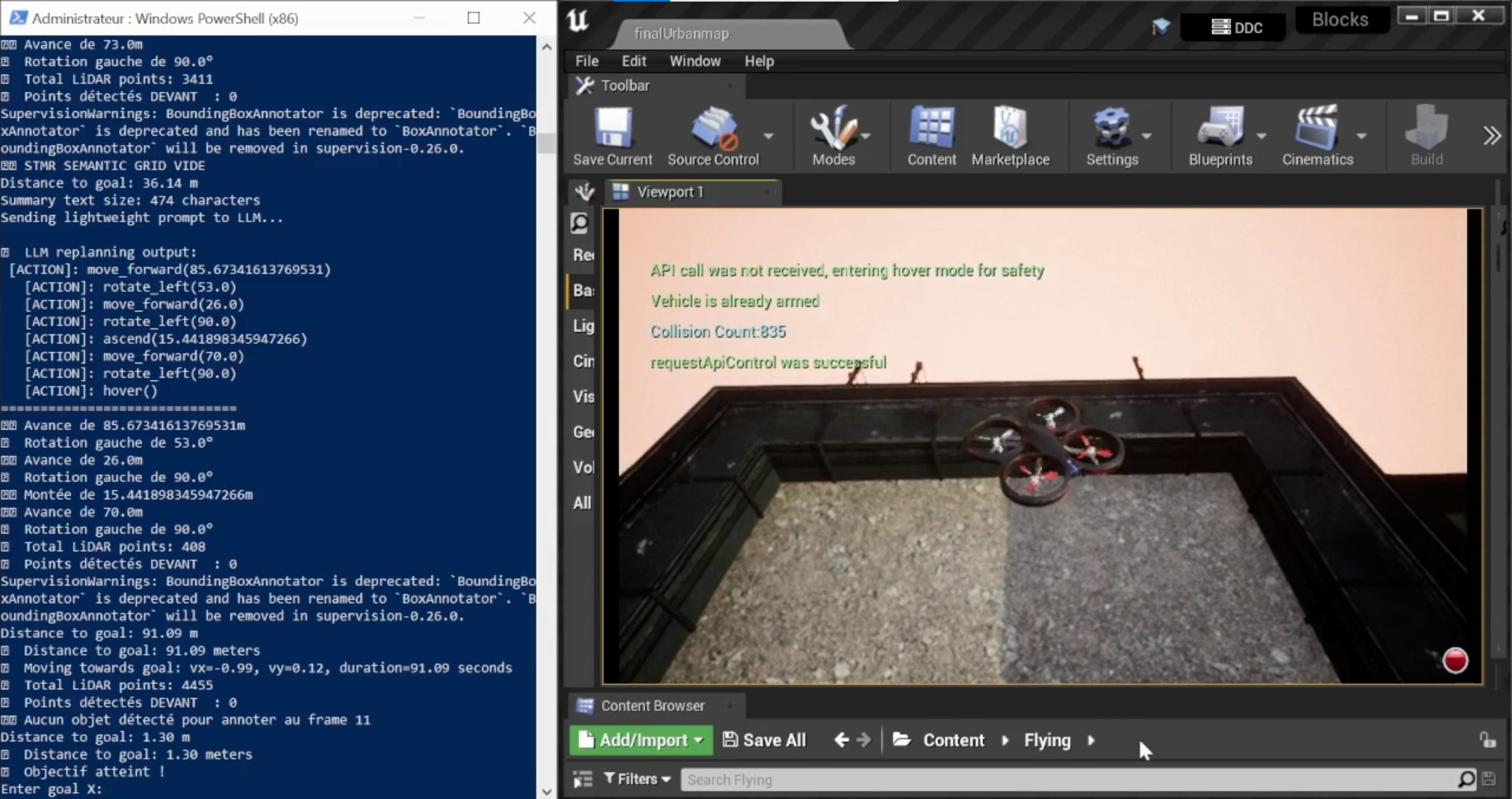Navigate to the Content folder breadcrumb
Viewport: 1512px width, 799px height.
tap(953, 740)
